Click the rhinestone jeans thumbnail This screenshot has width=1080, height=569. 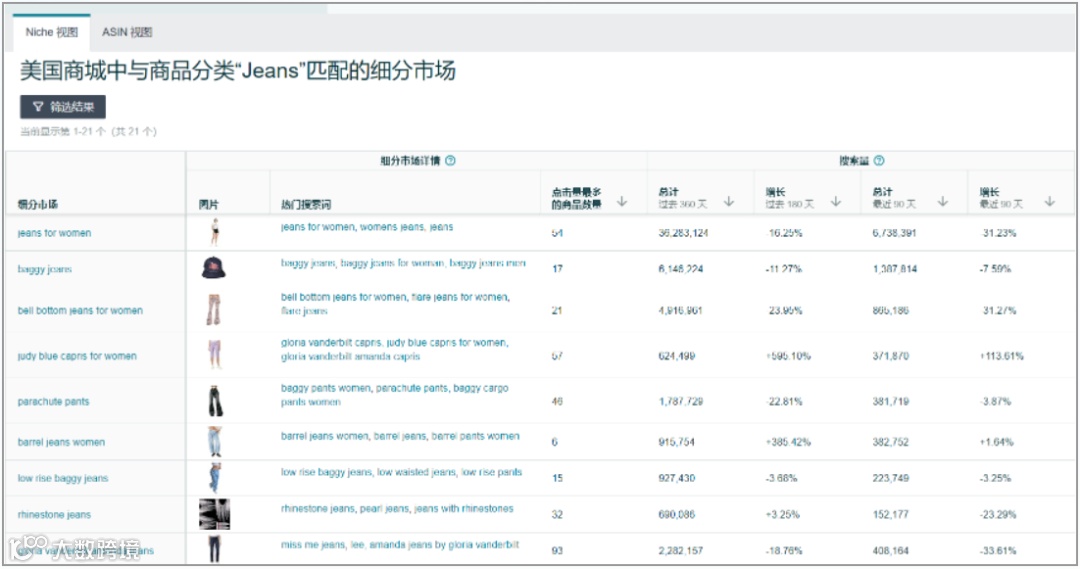(x=214, y=514)
